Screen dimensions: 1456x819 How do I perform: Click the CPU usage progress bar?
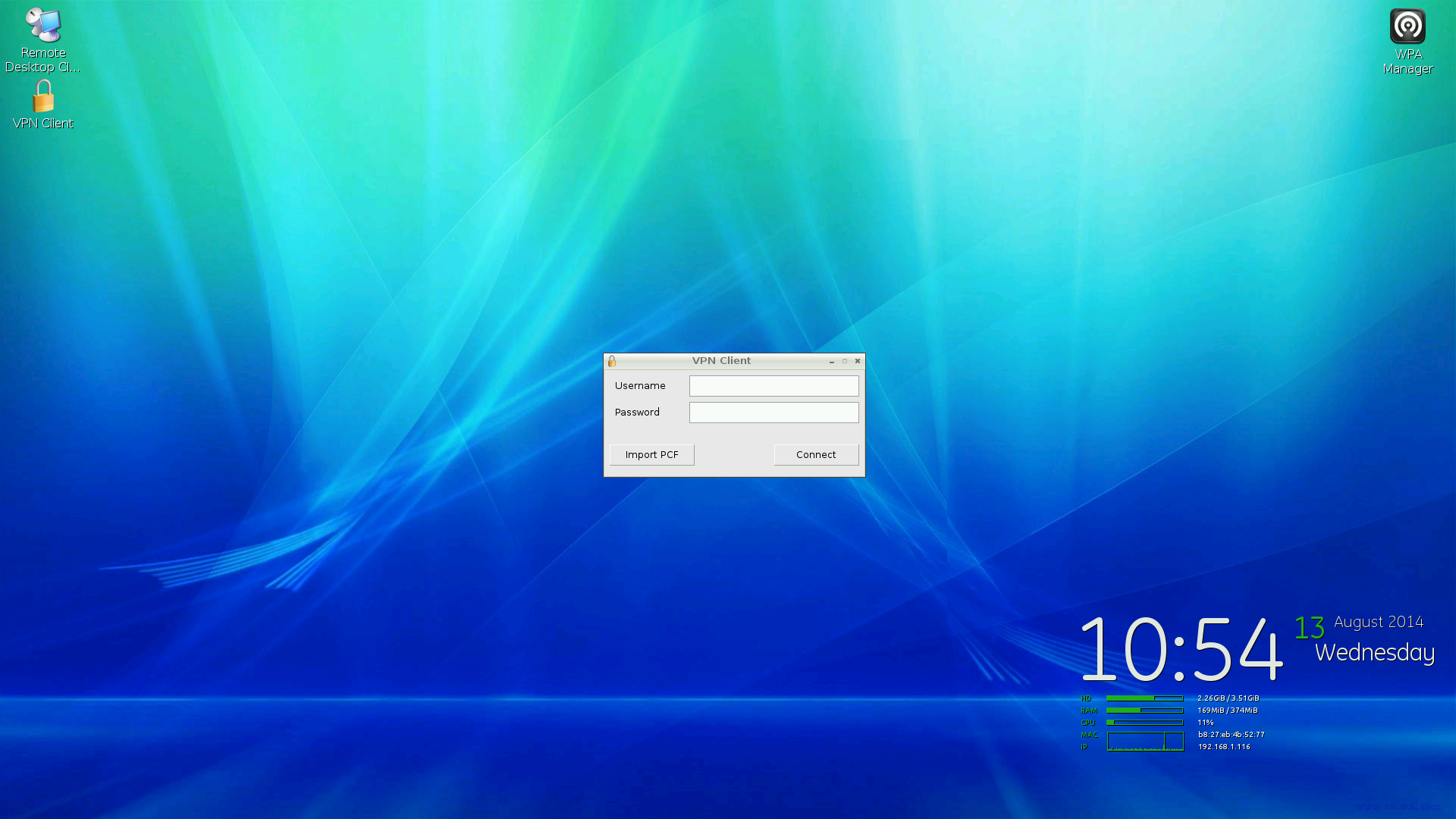pyautogui.click(x=1145, y=723)
